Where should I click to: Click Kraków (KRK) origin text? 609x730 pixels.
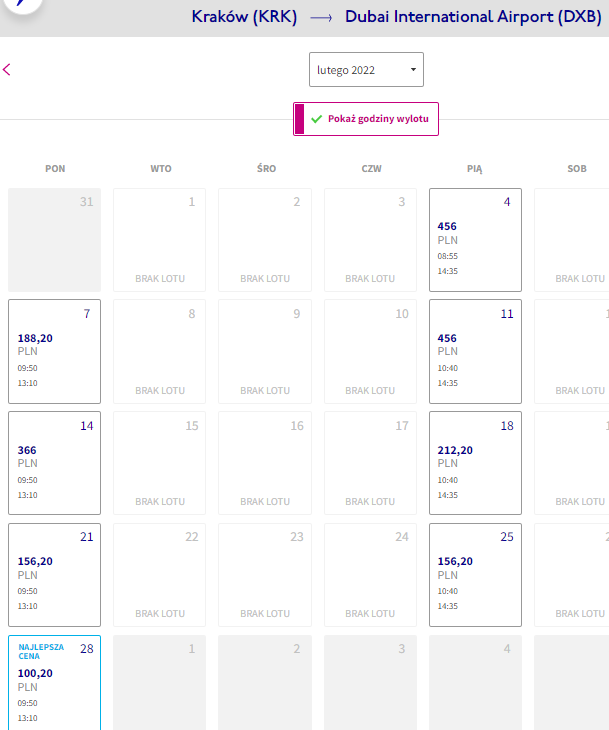click(244, 17)
